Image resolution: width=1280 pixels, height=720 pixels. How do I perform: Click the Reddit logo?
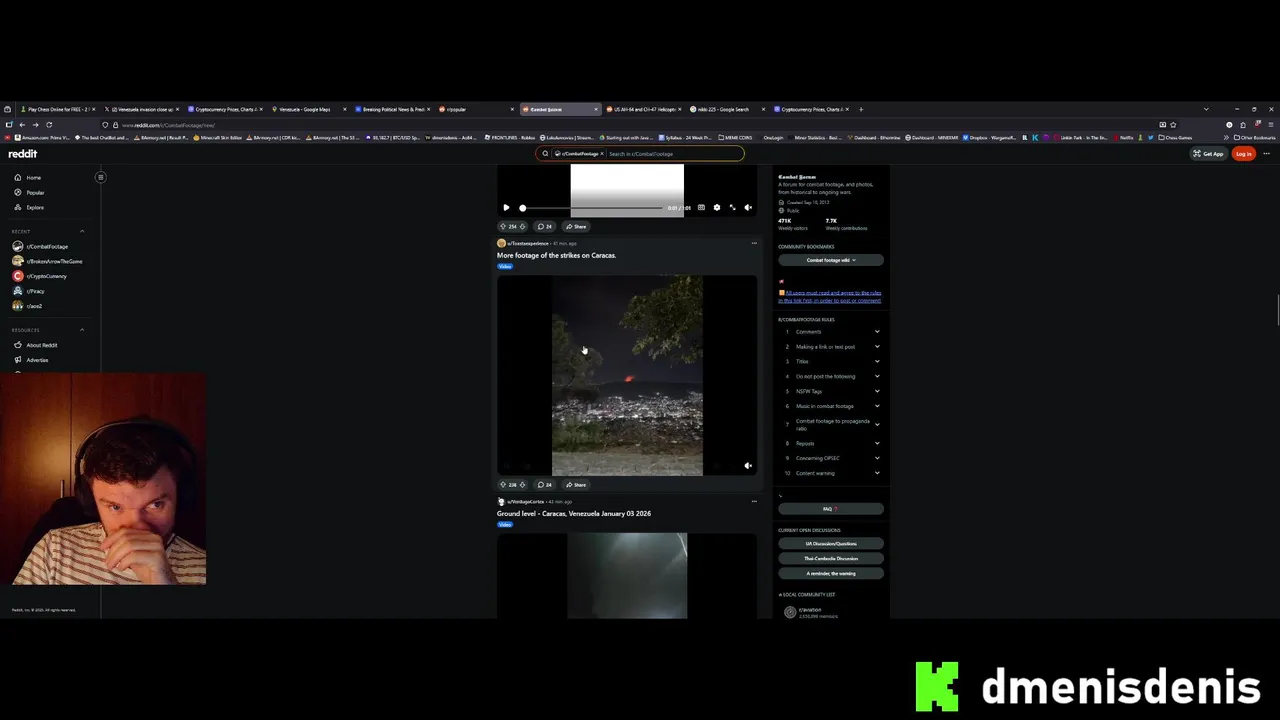click(22, 154)
